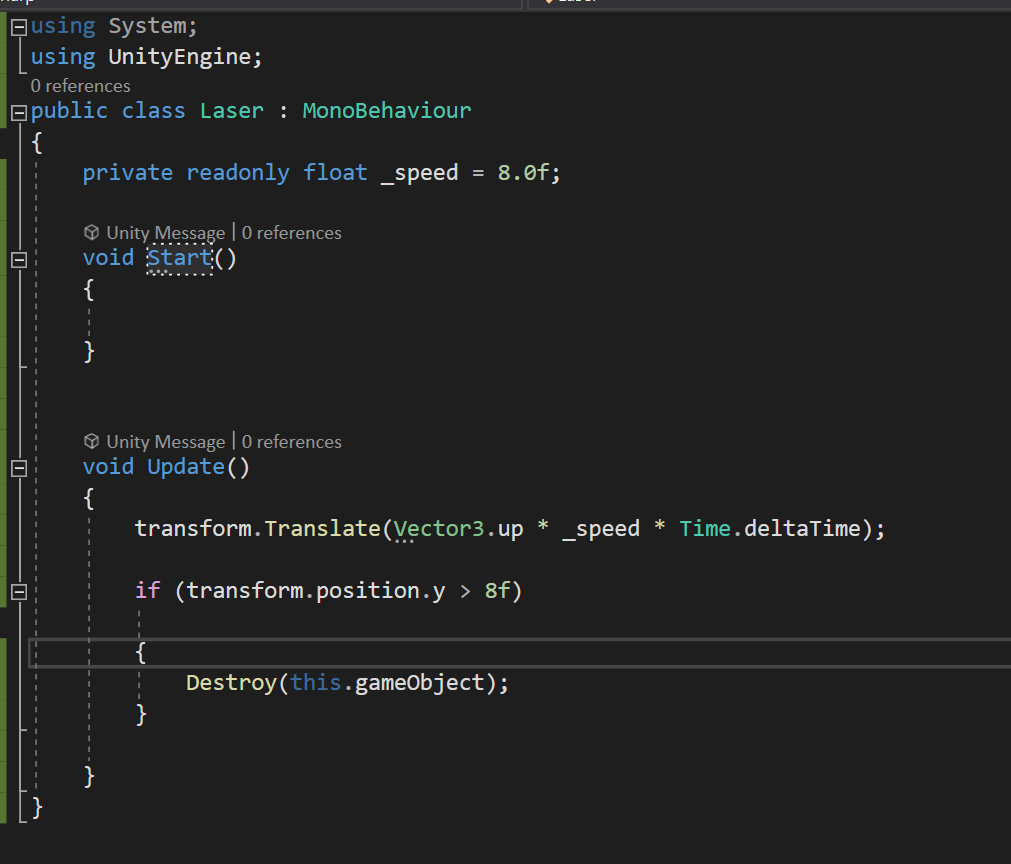This screenshot has width=1011, height=864.
Task: Open the 0 references CodeLens for Start
Action: pos(291,232)
